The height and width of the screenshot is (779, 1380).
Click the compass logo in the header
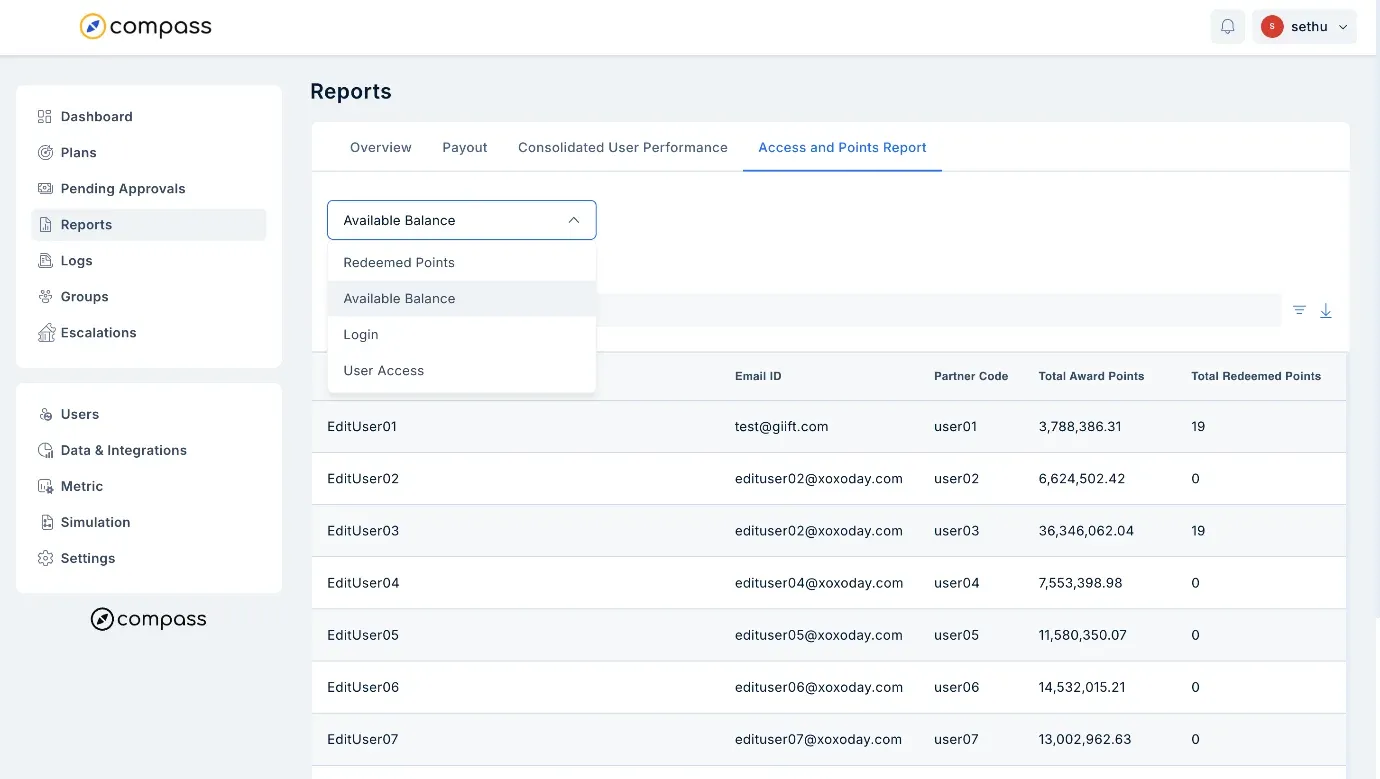[x=146, y=27]
